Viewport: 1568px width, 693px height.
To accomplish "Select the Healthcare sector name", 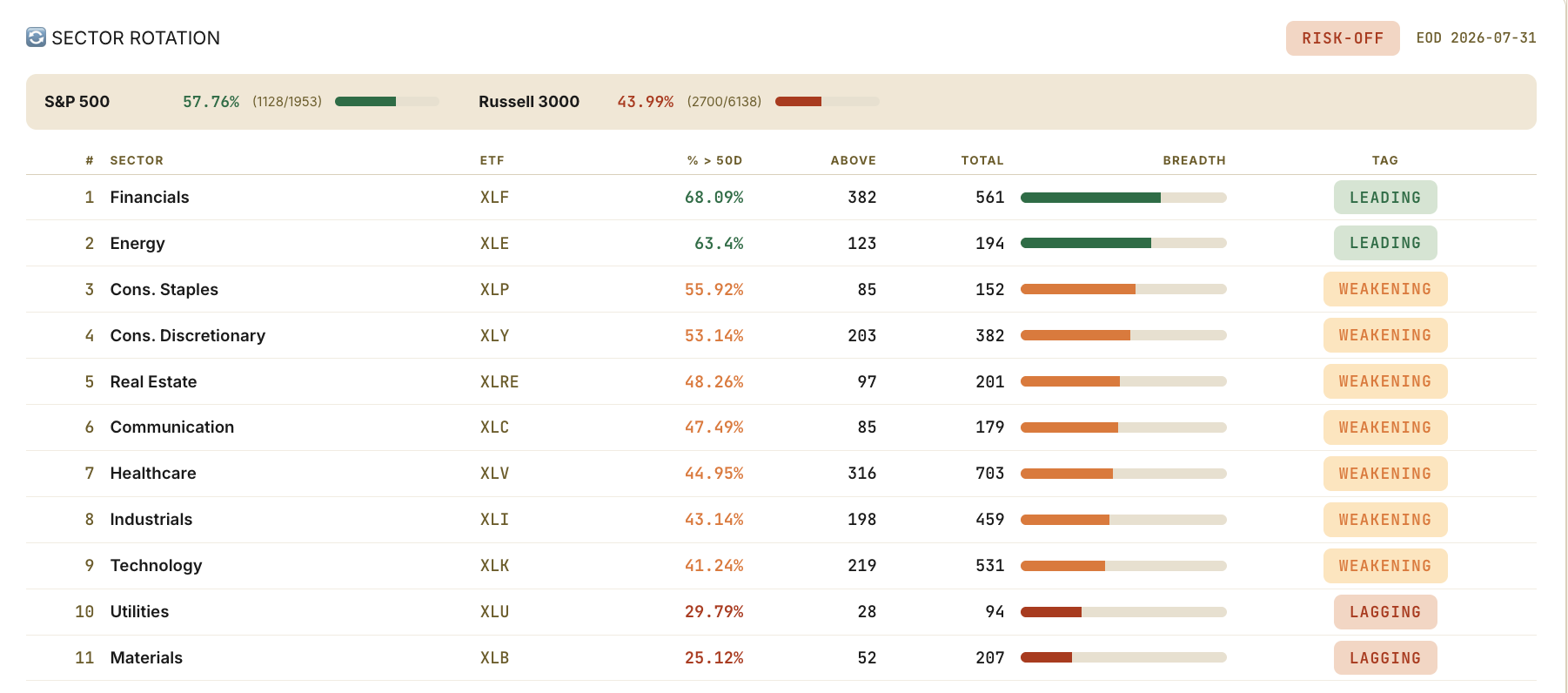I will (153, 474).
